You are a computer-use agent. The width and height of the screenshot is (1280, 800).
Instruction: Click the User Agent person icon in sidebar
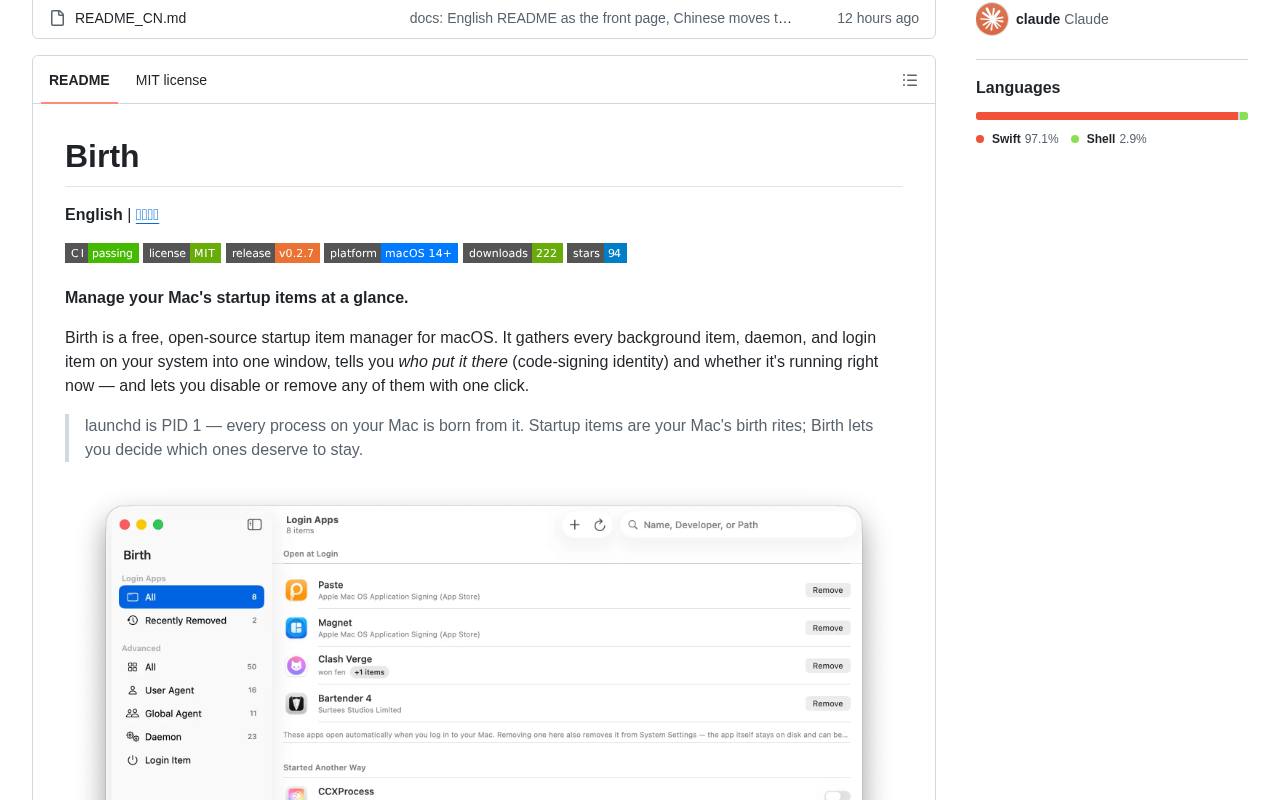pyautogui.click(x=132, y=691)
